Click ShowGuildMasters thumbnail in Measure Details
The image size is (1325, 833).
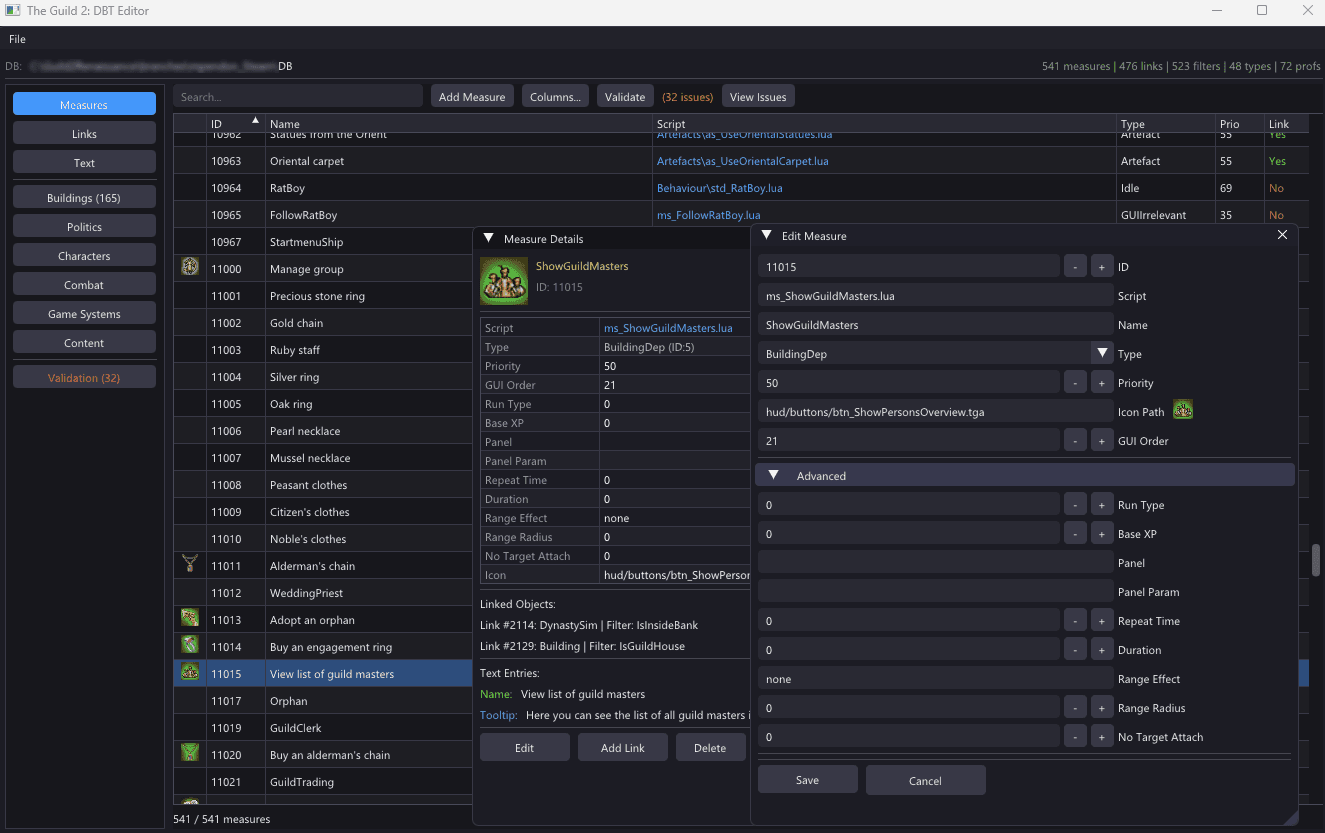(x=504, y=280)
